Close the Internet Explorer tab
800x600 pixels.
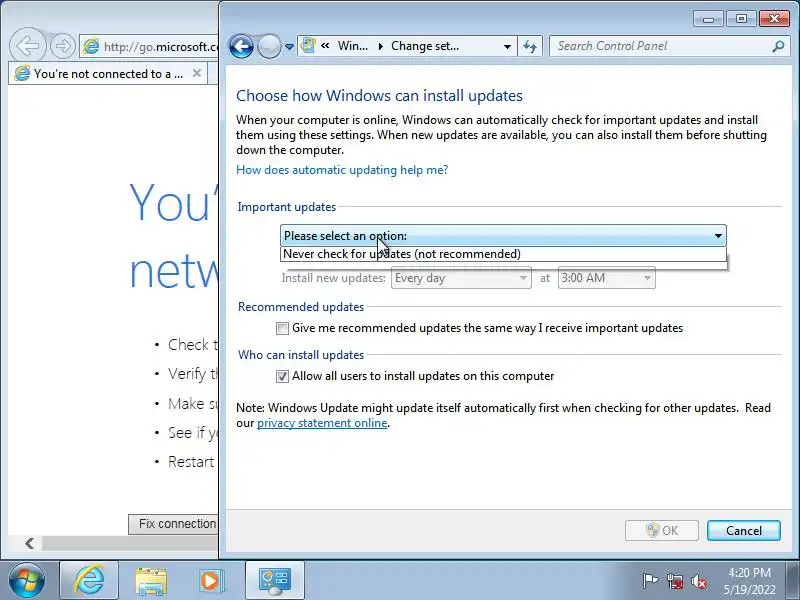(196, 73)
